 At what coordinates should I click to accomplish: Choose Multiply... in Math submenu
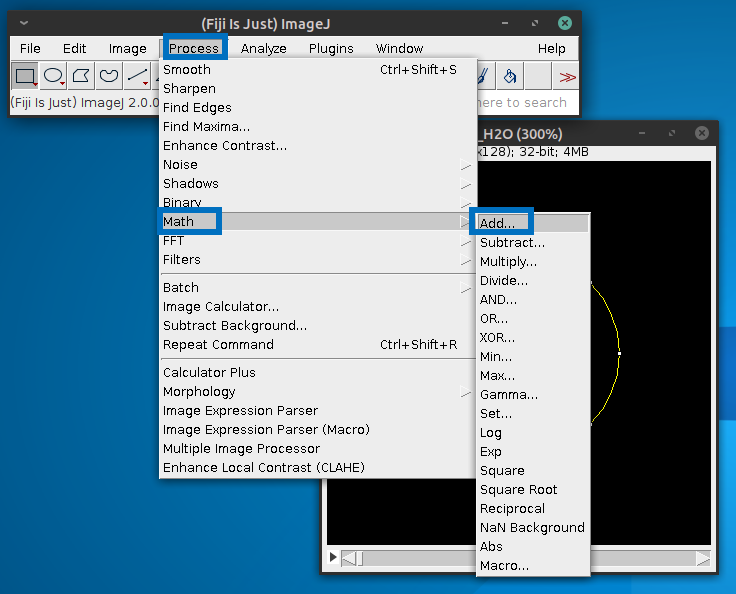pyautogui.click(x=533, y=262)
